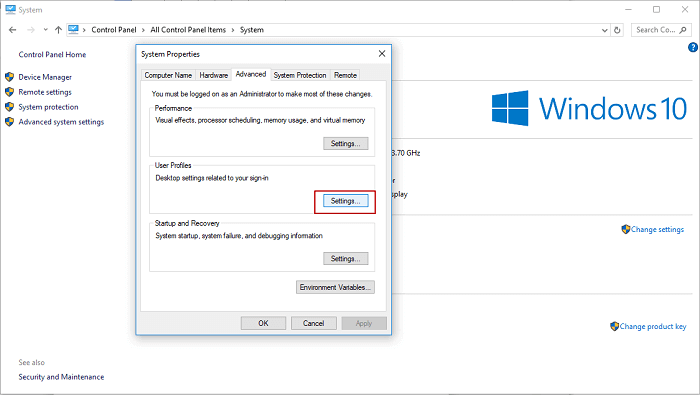This screenshot has width=700, height=395.
Task: Open System protection in the sidebar
Action: point(48,107)
